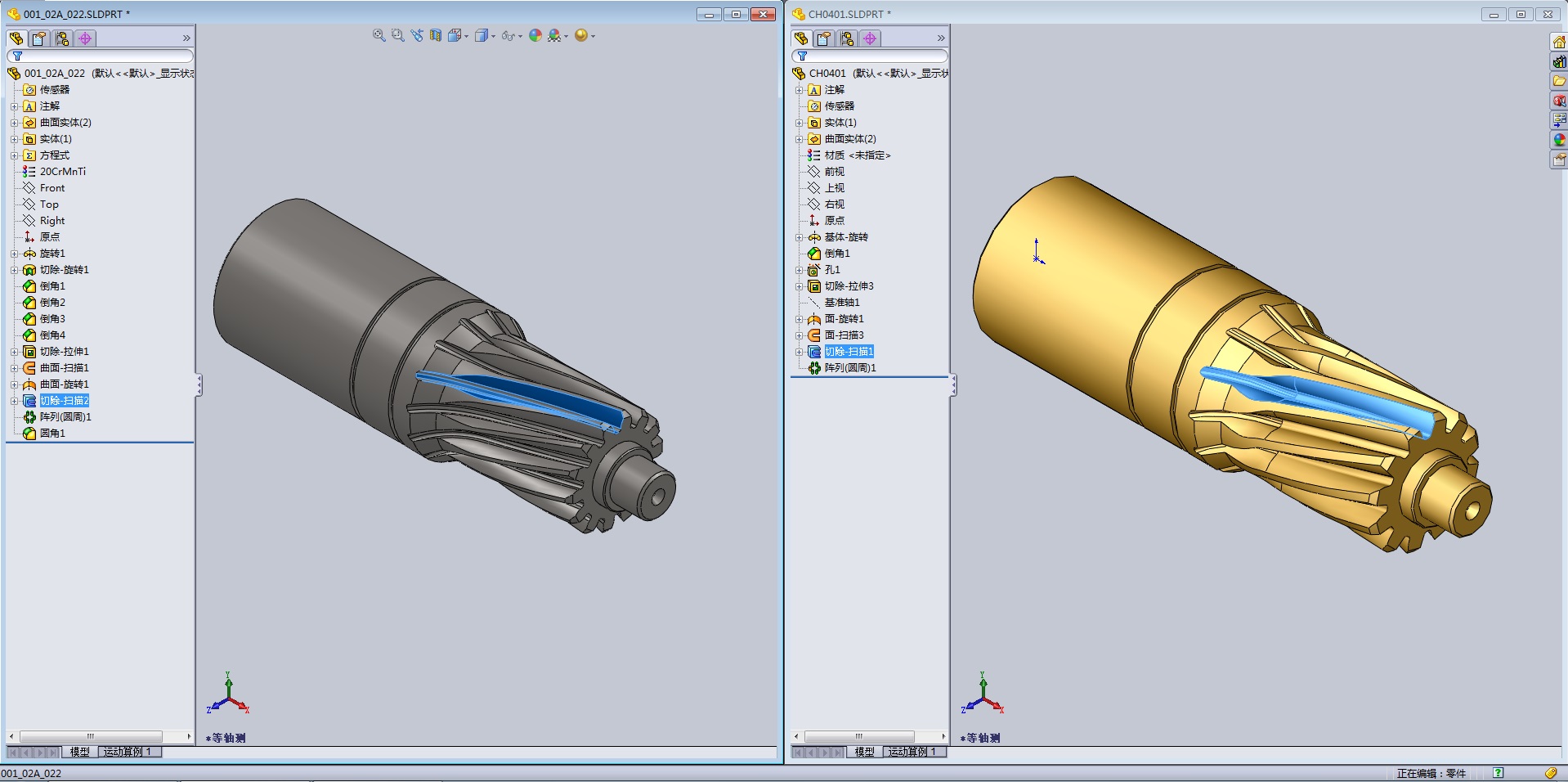
Task: Open the SolidWorks Search task pane tab
Action: tap(1559, 101)
